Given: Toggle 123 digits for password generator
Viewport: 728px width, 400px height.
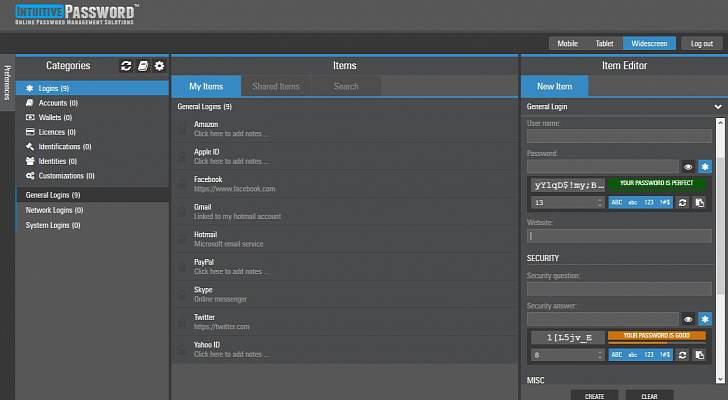Looking at the screenshot, I should click(x=648, y=202).
